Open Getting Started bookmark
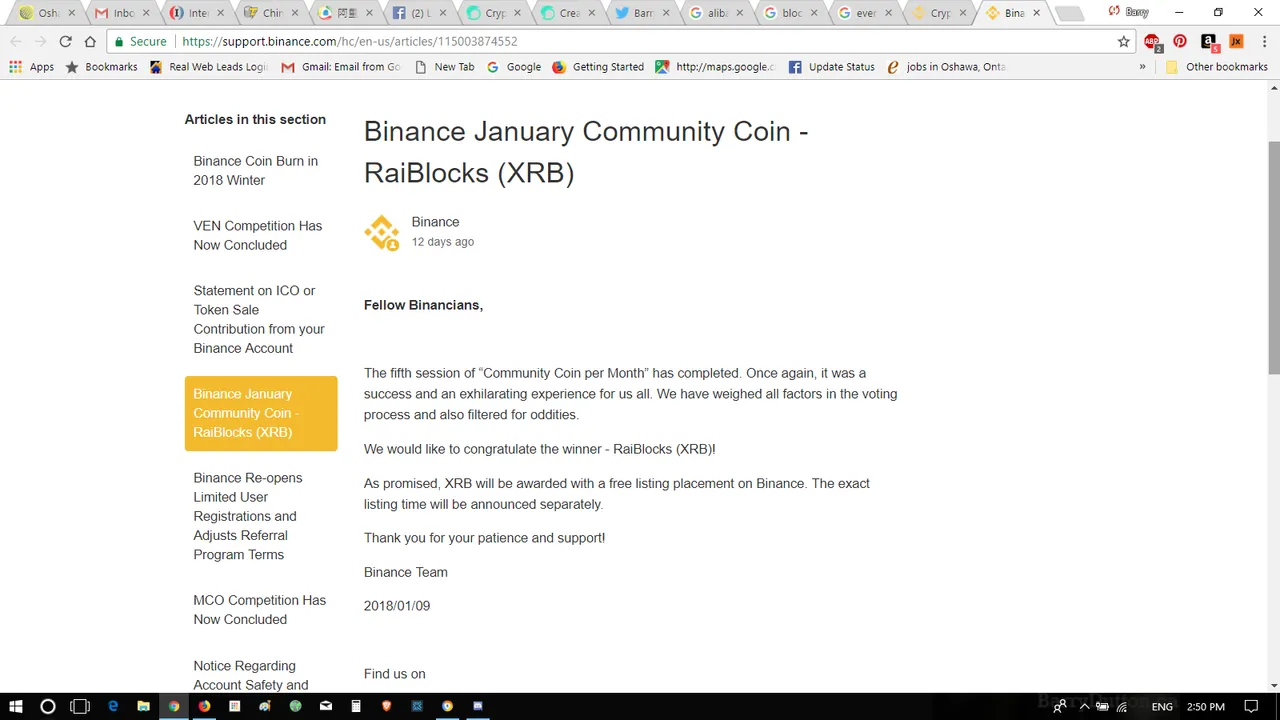The width and height of the screenshot is (1280, 720). [597, 67]
